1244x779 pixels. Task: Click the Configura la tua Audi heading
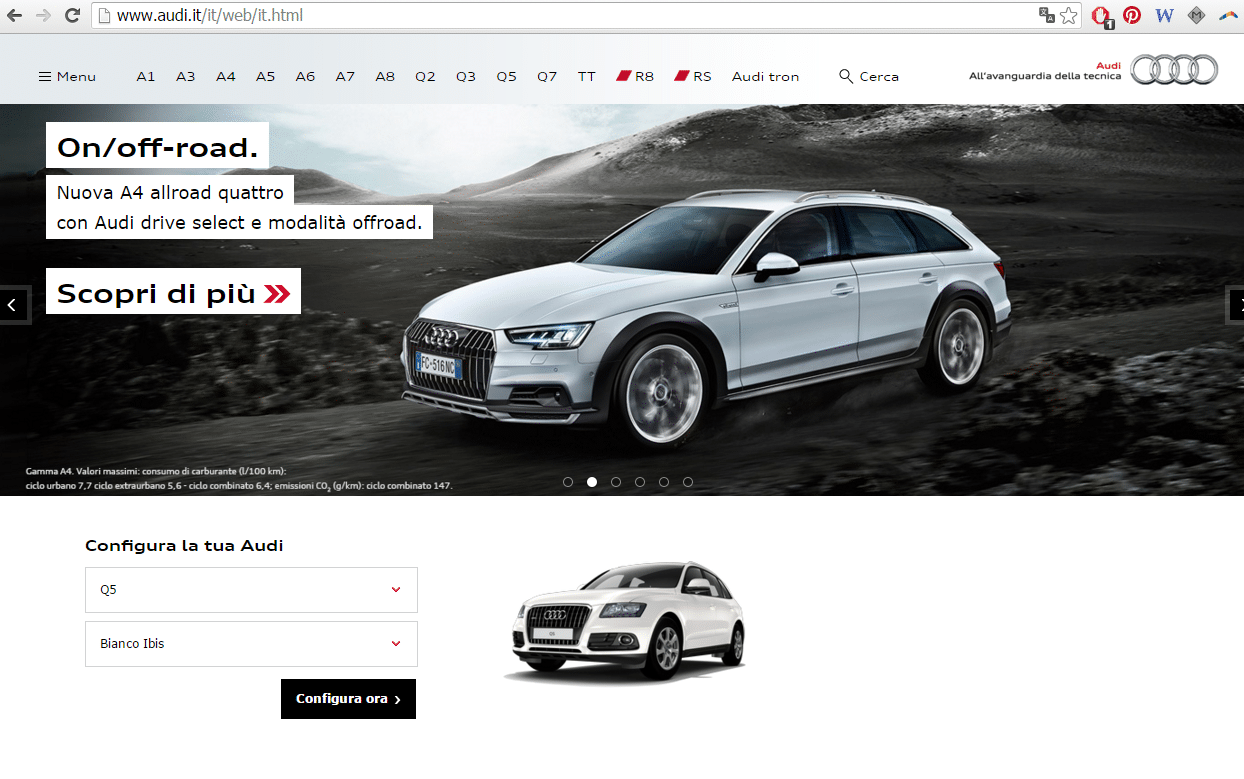(x=184, y=546)
